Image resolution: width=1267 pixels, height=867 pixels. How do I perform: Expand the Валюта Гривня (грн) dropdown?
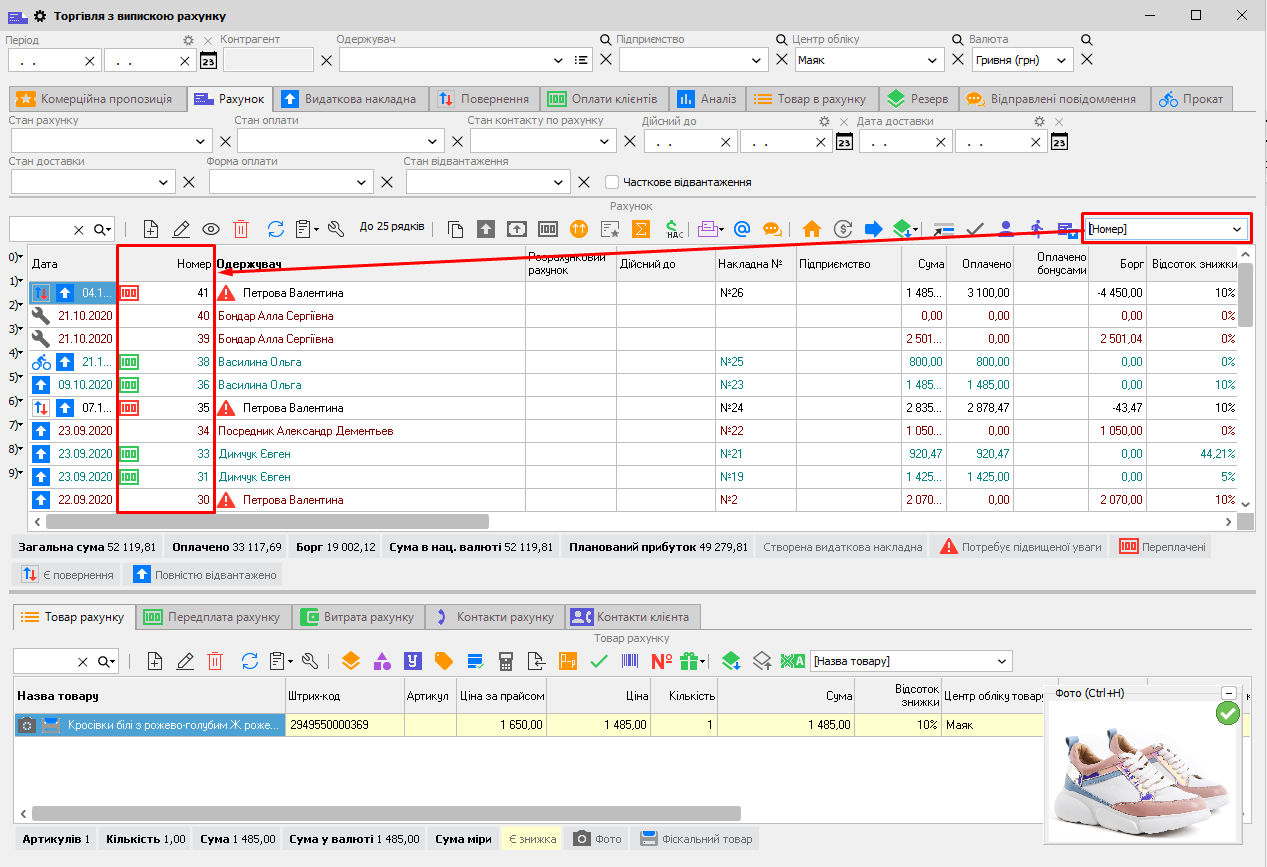click(x=1062, y=60)
